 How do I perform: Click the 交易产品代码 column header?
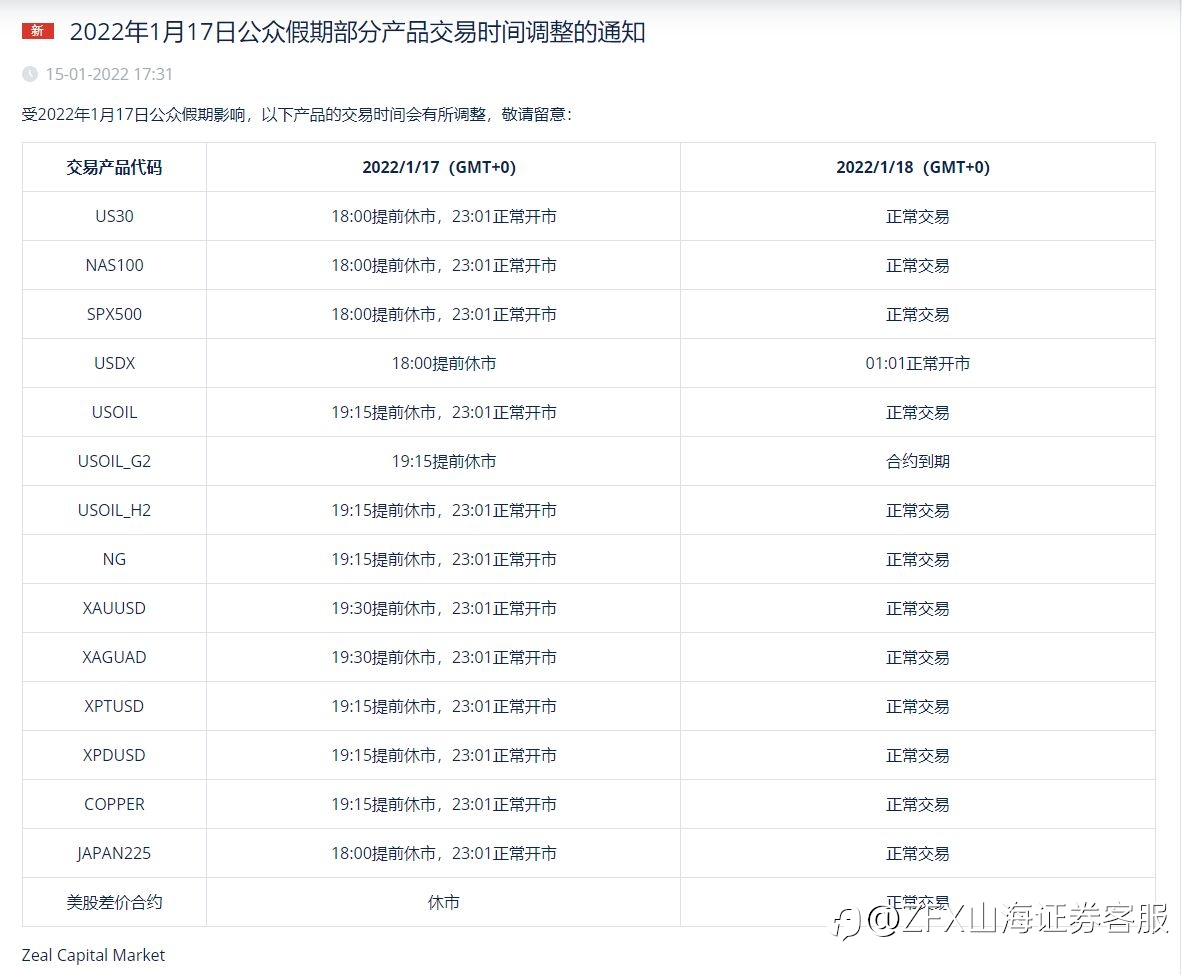click(x=115, y=167)
